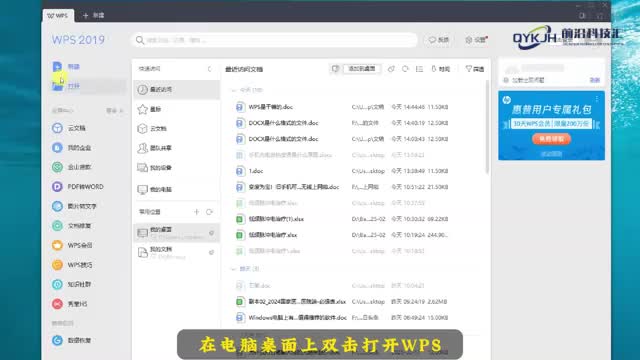Click the orange button in HP ad banner
This screenshot has width=640, height=360.
[551, 139]
